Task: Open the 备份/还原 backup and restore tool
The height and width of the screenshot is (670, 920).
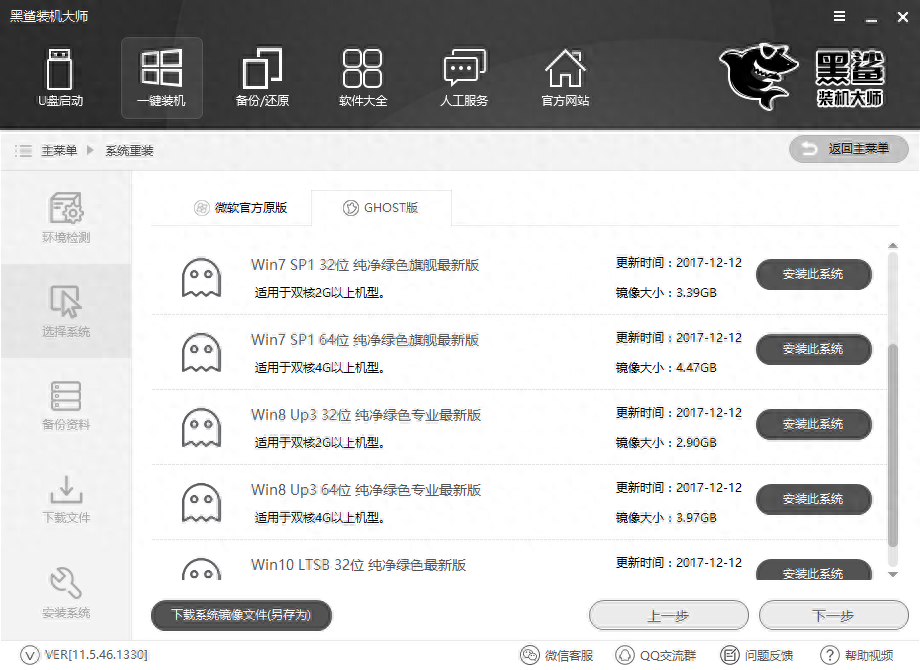Action: click(x=262, y=78)
